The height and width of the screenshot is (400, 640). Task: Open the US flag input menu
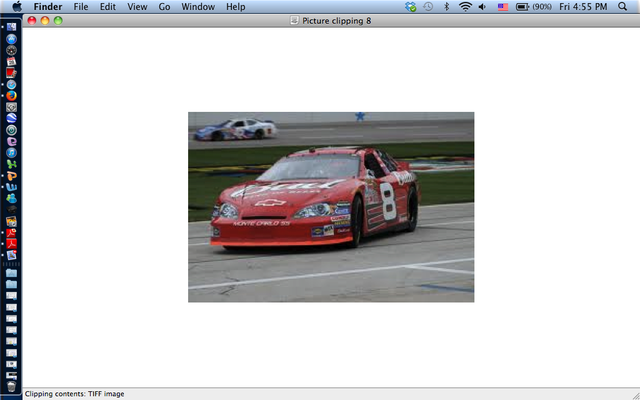(x=503, y=7)
